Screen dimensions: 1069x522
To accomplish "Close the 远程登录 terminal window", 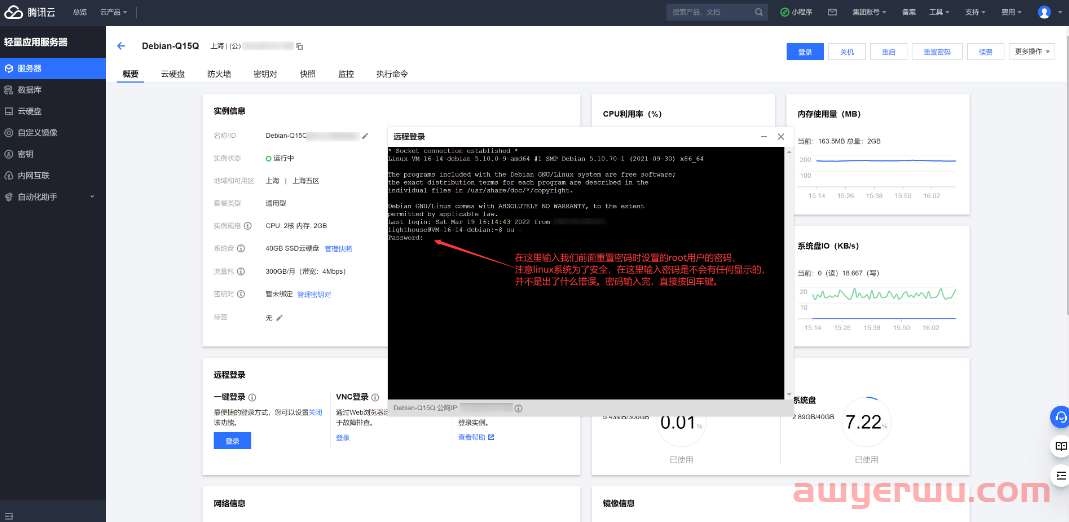I will (781, 136).
